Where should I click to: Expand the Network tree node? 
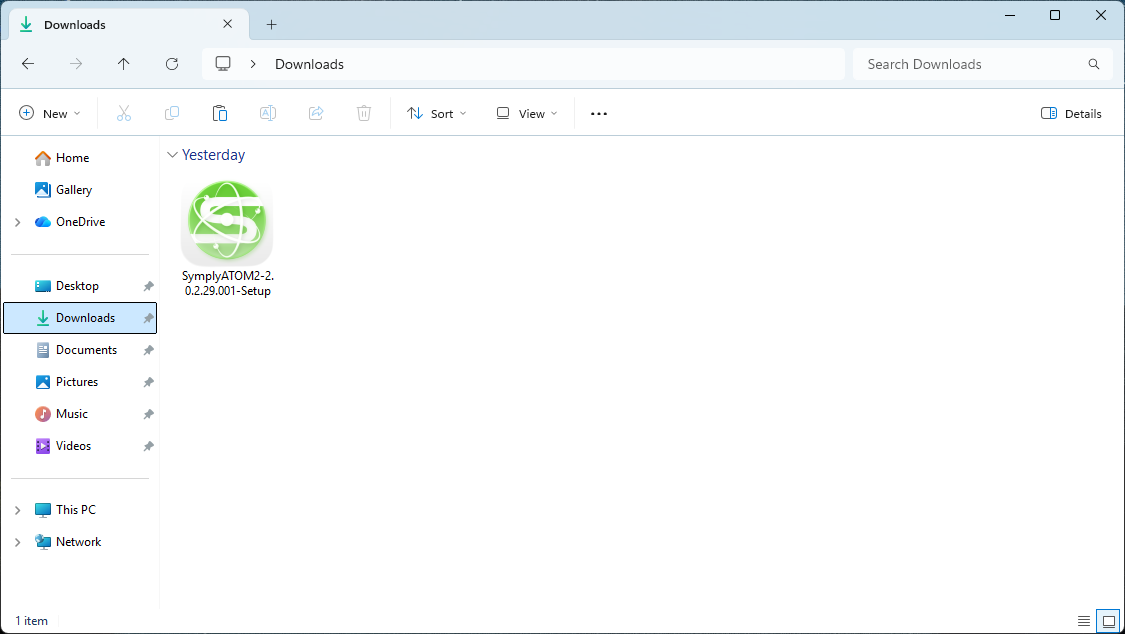(18, 542)
